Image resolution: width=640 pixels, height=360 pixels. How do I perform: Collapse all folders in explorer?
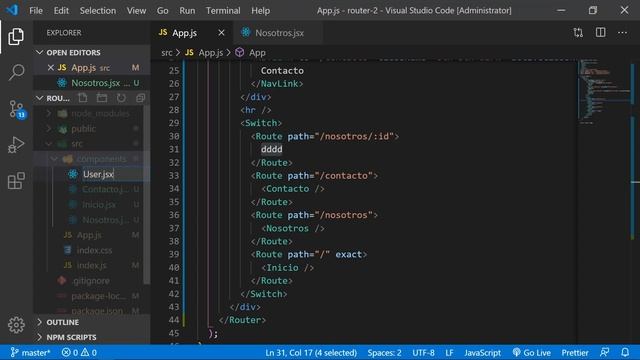pyautogui.click(x=140, y=98)
